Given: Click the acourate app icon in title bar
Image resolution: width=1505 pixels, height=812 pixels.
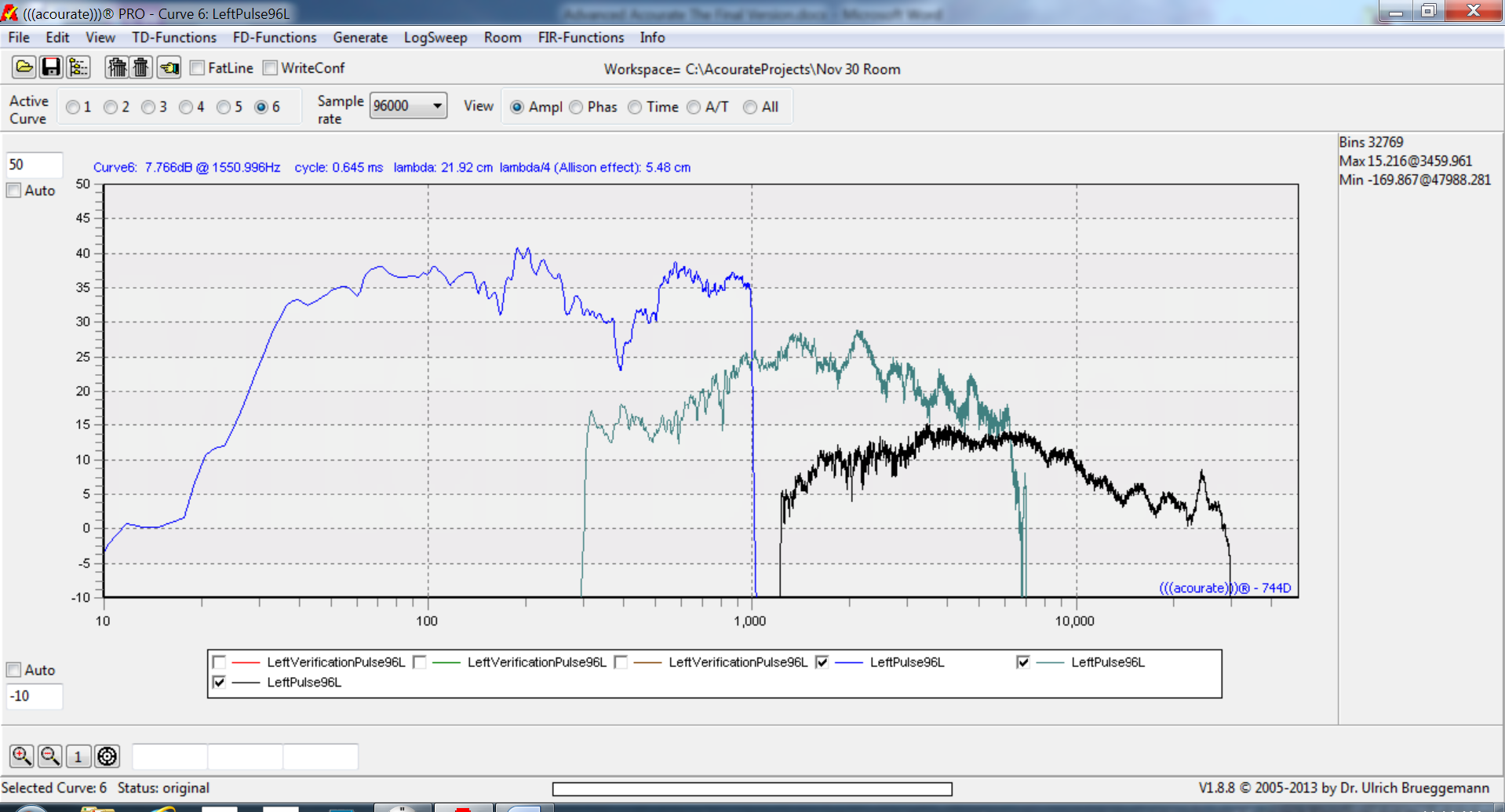Looking at the screenshot, I should (10, 13).
